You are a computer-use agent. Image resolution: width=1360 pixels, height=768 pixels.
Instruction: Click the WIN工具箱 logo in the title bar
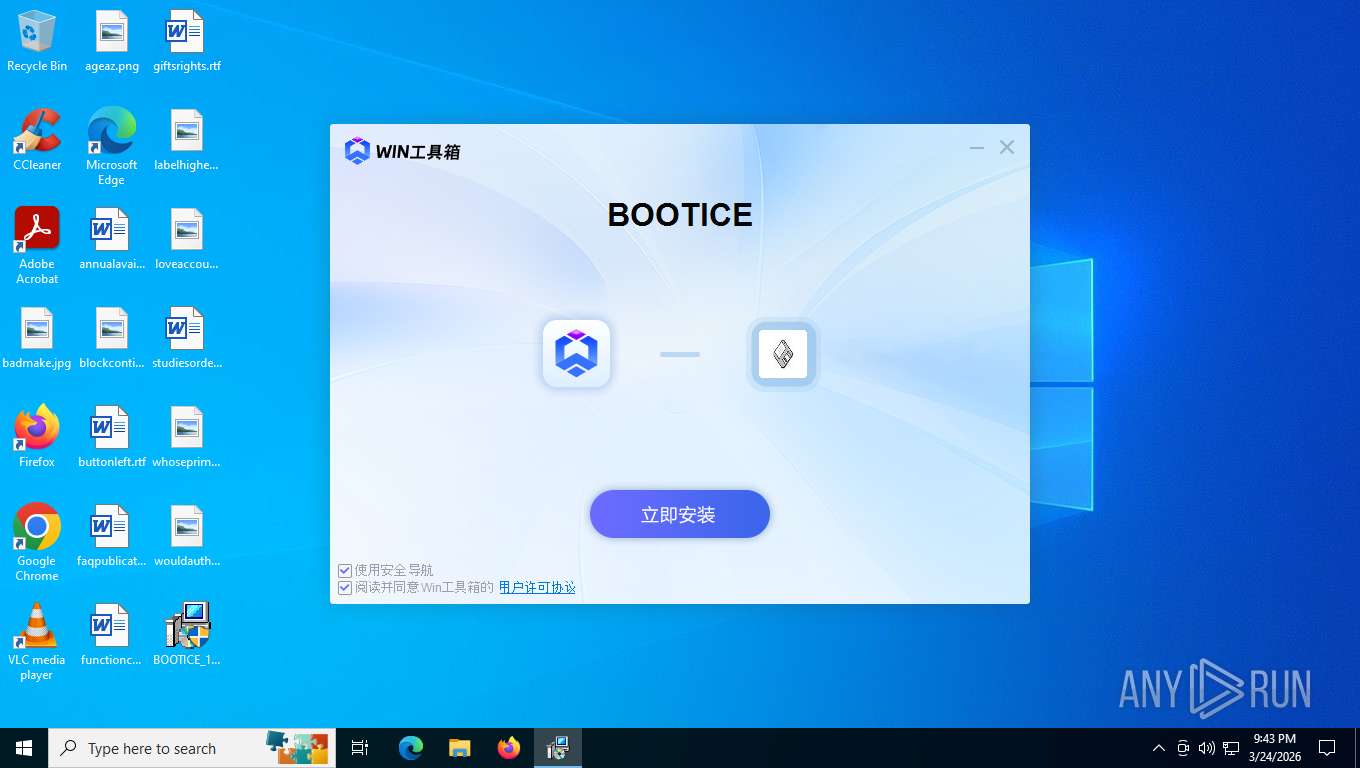[x=402, y=151]
